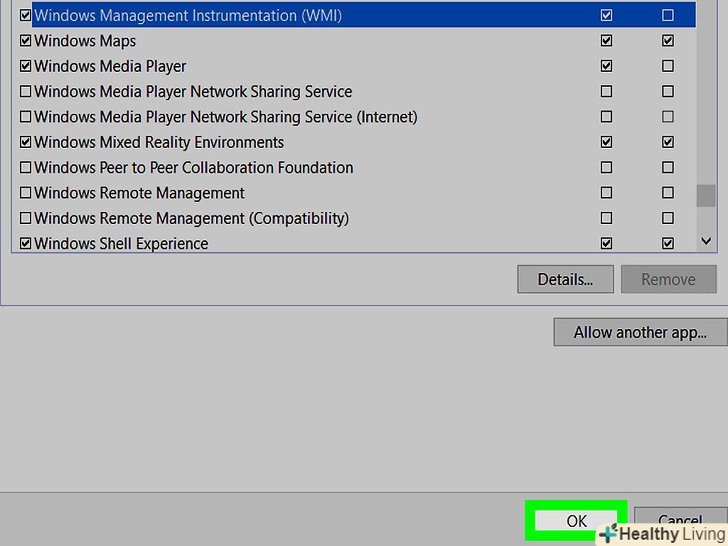Enable Windows Media Player Network Sharing Service checkbox

[26, 91]
